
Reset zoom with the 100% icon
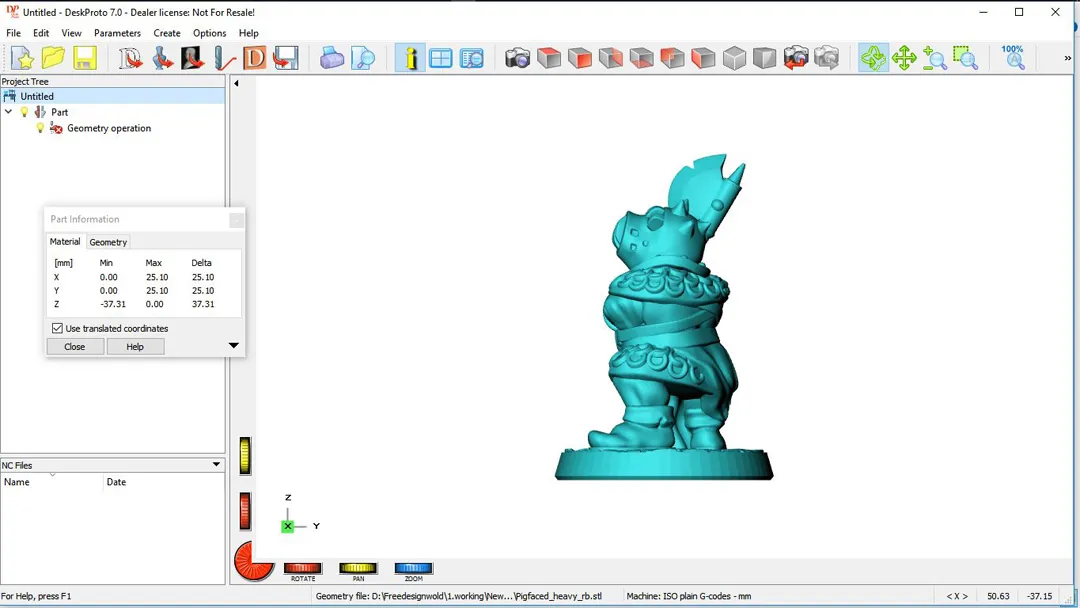(1013, 57)
